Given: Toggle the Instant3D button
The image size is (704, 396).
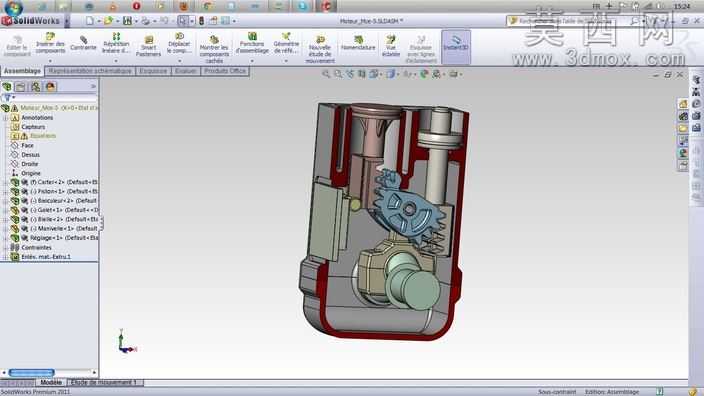Looking at the screenshot, I should coord(456,47).
